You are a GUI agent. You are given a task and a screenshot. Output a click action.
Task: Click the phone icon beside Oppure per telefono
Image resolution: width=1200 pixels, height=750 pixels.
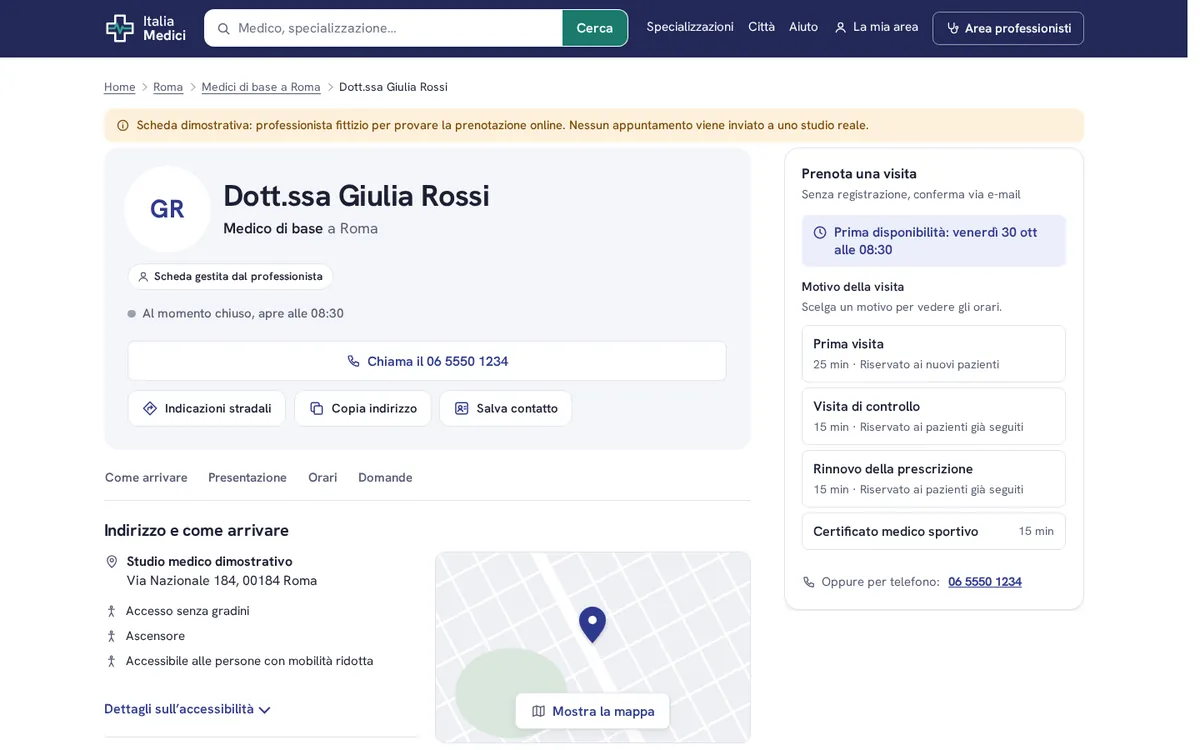pos(808,582)
